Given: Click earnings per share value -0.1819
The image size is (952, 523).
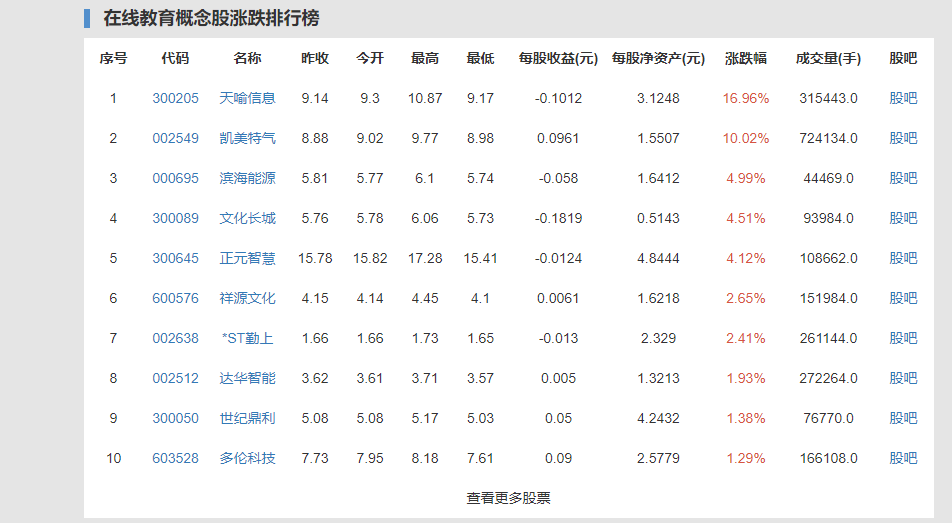Looking at the screenshot, I should click(558, 219).
